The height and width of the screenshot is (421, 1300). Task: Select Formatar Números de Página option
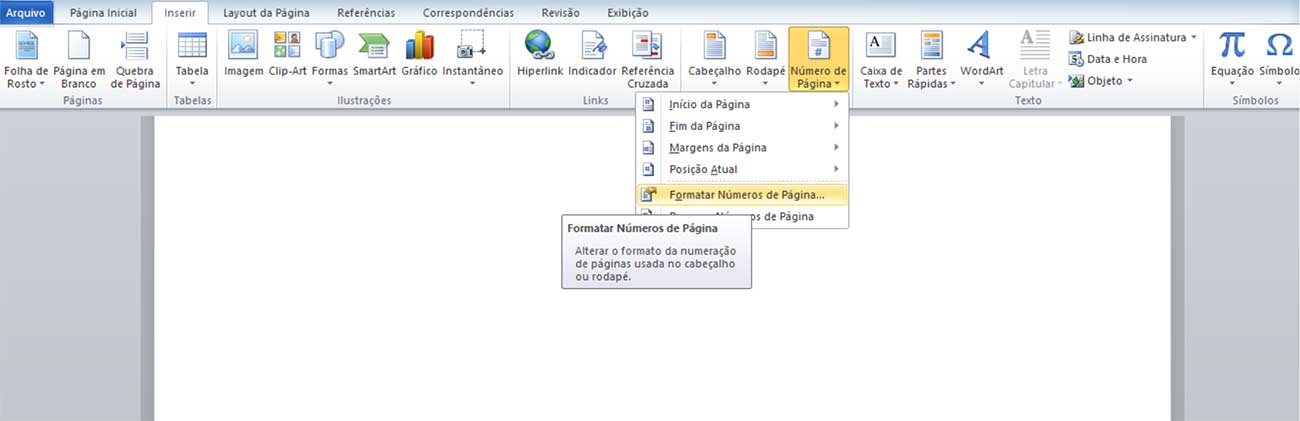[x=742, y=194]
